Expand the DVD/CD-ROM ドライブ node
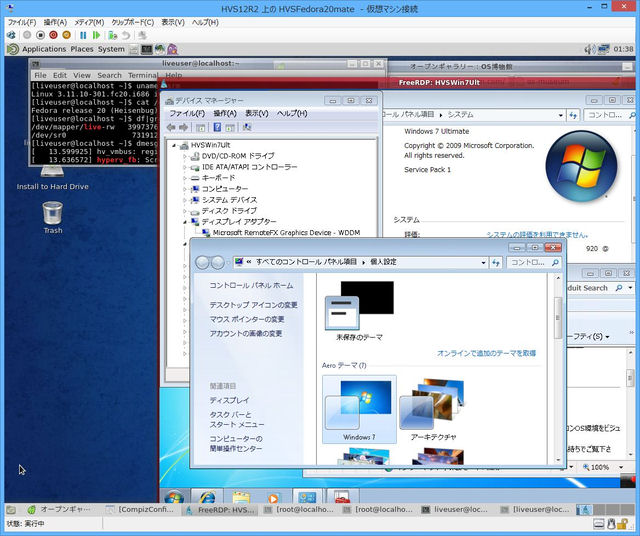Viewport: 640px width, 536px height. pyautogui.click(x=184, y=156)
